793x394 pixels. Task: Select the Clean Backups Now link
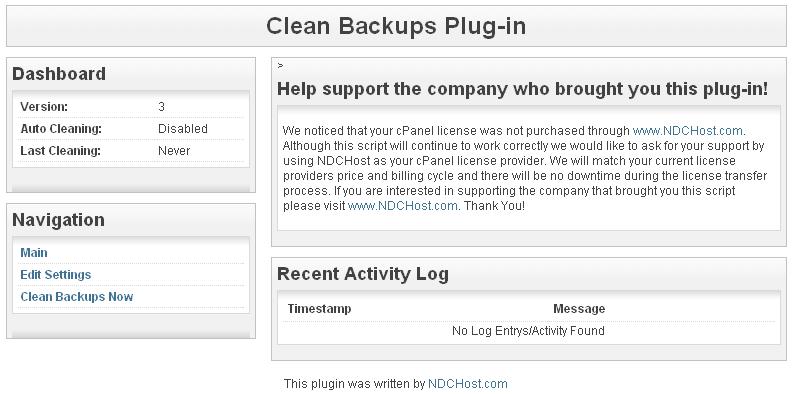click(77, 296)
